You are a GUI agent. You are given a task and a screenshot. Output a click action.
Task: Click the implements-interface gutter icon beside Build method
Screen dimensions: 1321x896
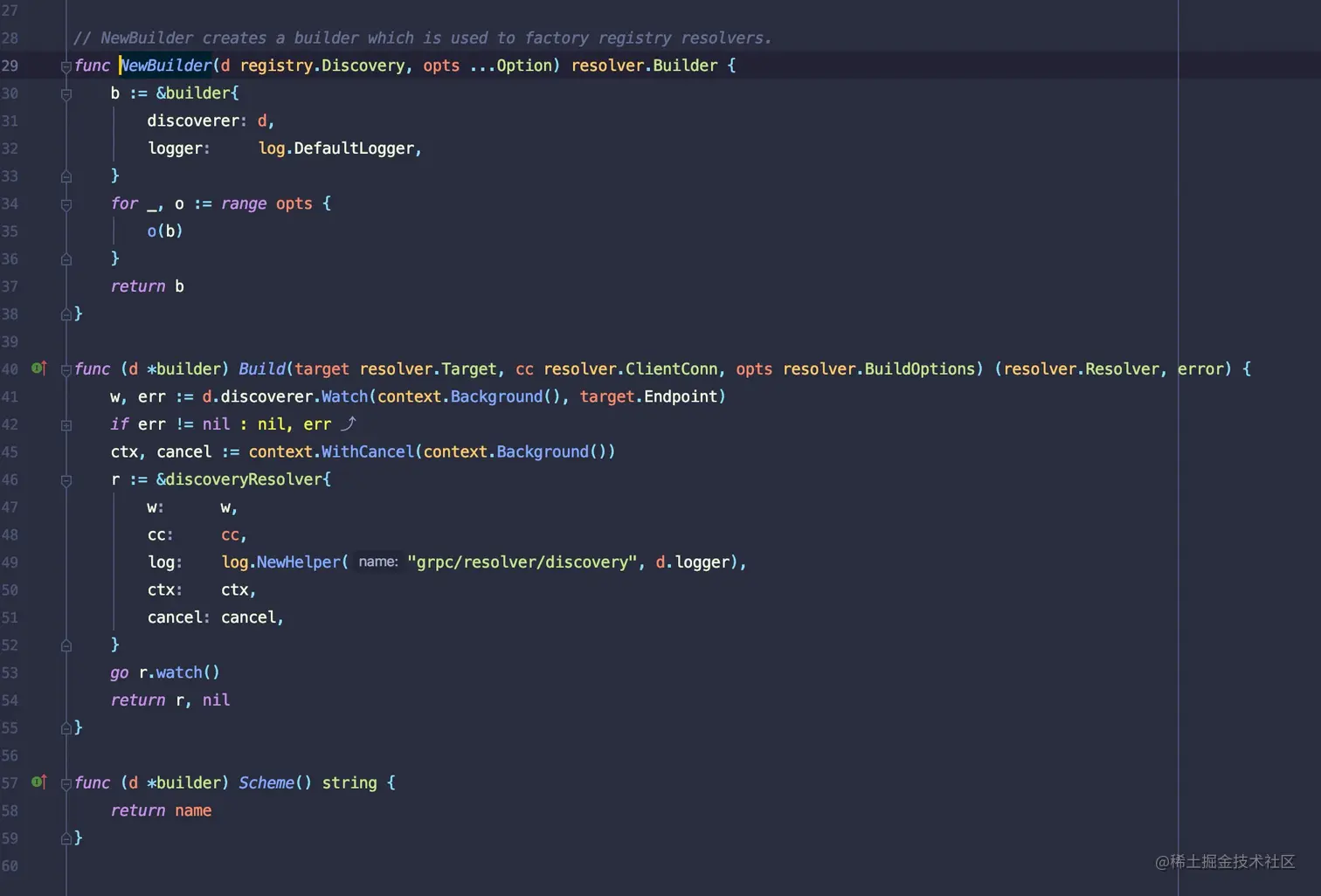[x=39, y=369]
